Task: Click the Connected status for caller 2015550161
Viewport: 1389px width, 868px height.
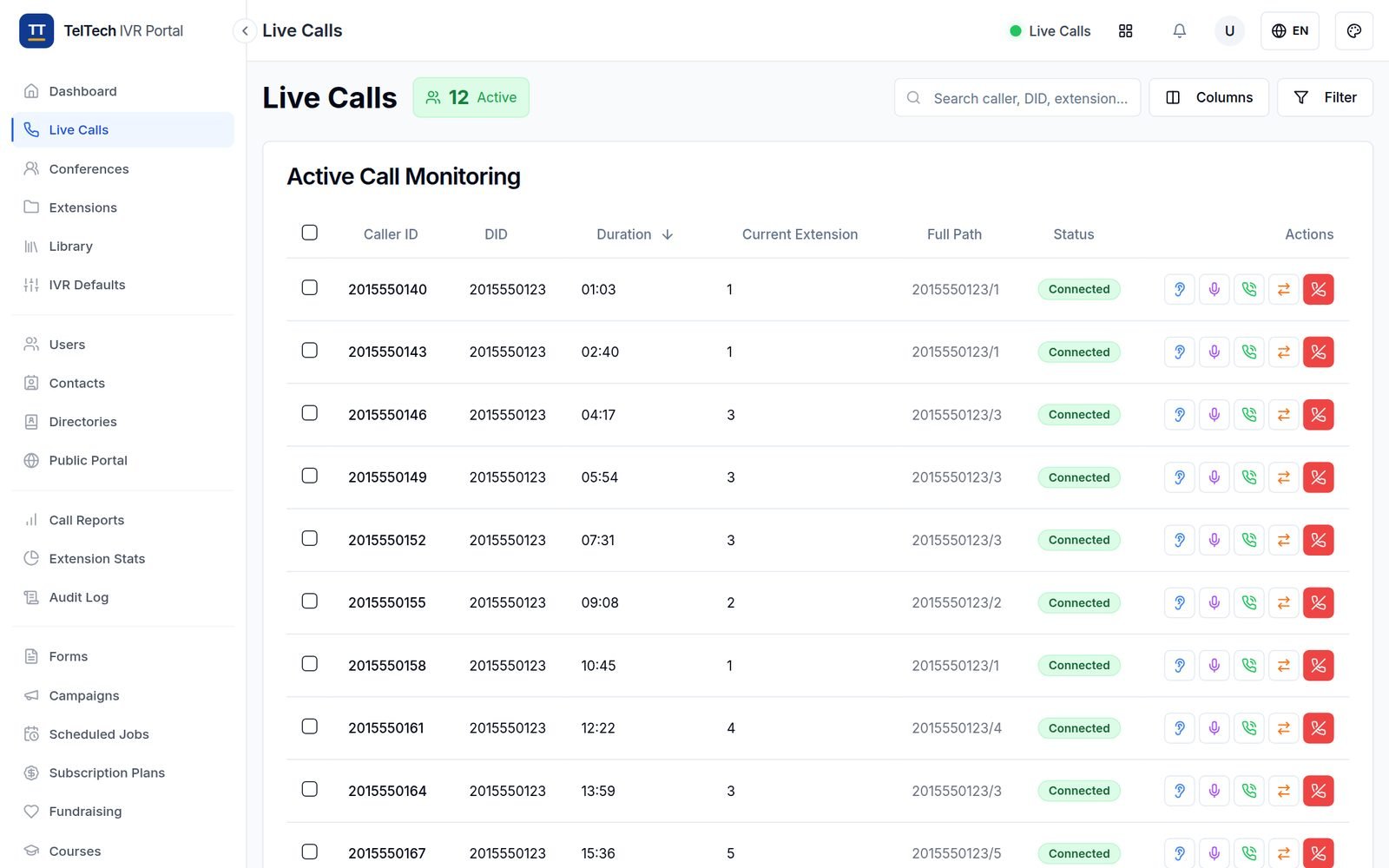Action: [x=1079, y=728]
